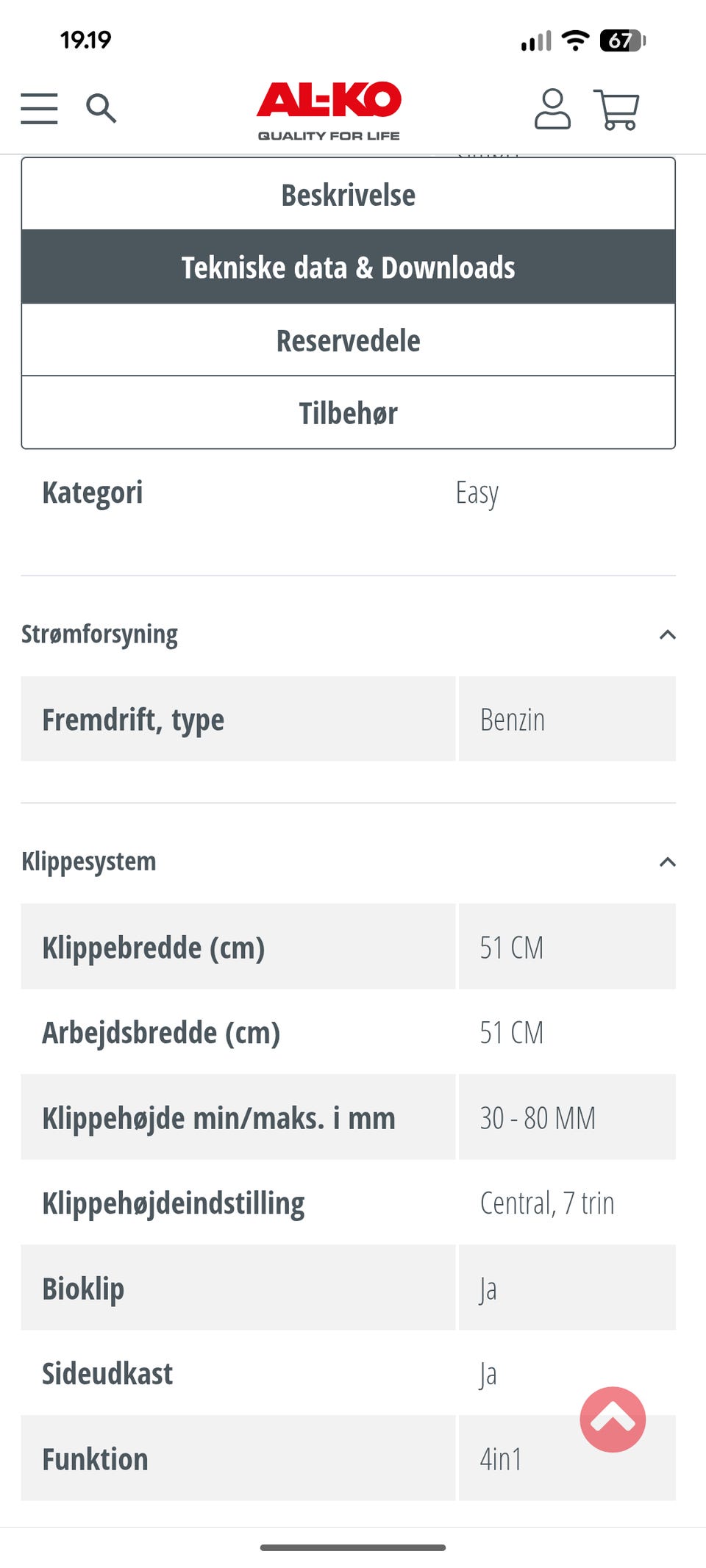Tap the Klippesystem section heading
Viewport: 706px width, 1568px height.
89,862
